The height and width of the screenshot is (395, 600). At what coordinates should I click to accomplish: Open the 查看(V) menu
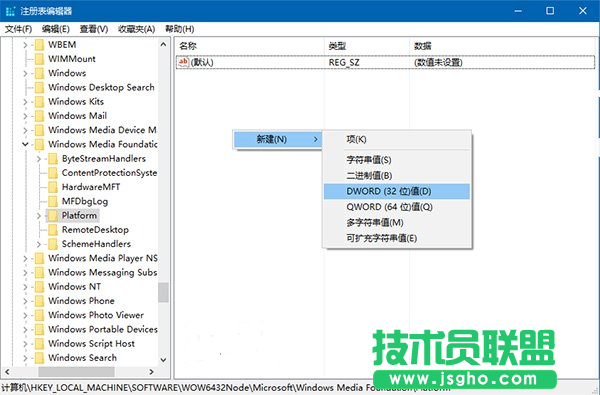[x=94, y=29]
